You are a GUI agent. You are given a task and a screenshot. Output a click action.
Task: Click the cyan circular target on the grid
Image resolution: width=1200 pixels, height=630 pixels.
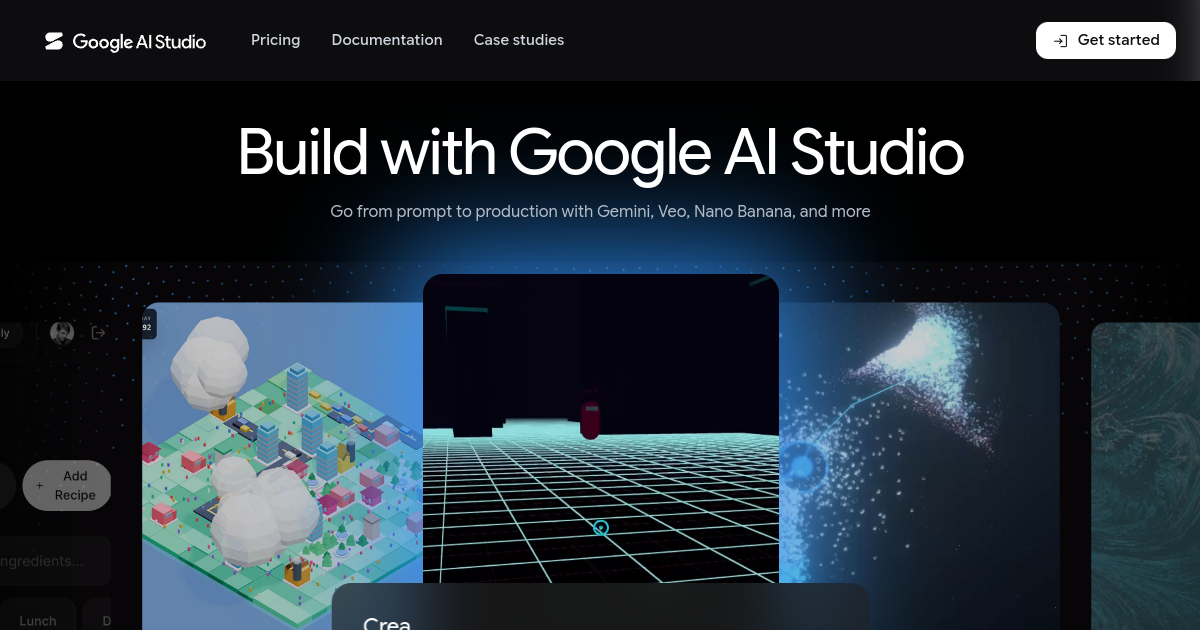(601, 527)
